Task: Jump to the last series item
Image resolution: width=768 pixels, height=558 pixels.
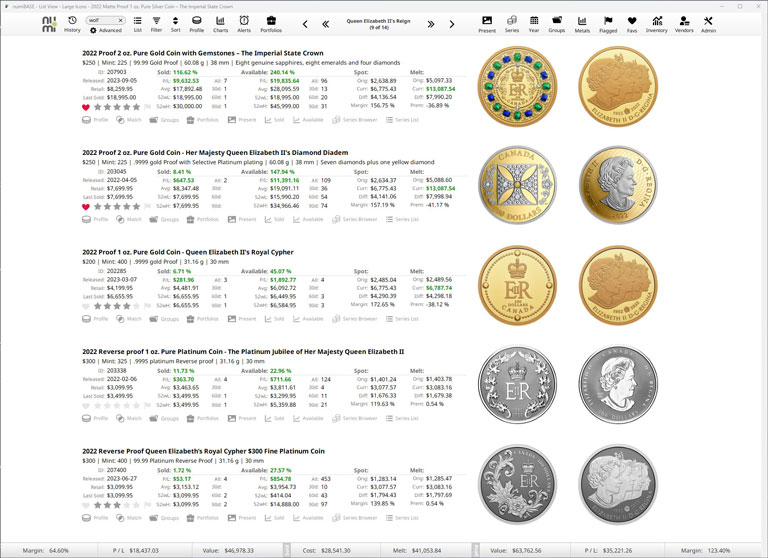Action: [431, 24]
